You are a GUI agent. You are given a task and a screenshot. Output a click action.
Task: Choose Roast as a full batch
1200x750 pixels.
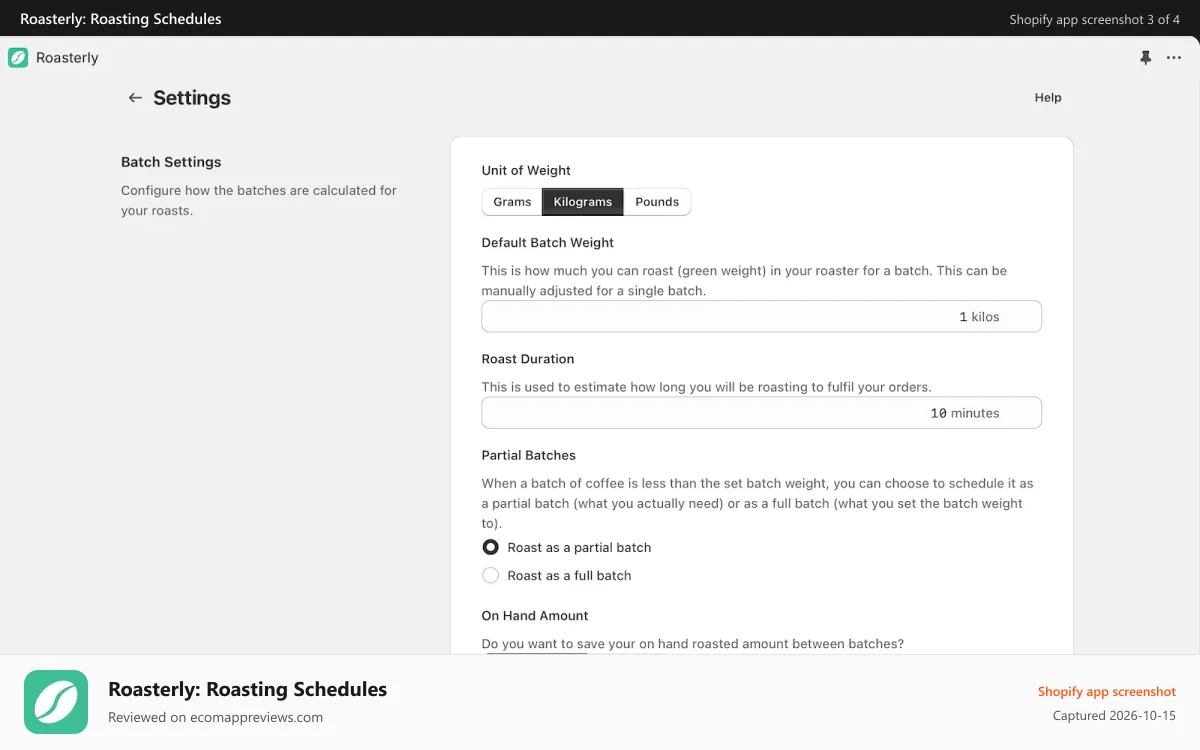(490, 575)
